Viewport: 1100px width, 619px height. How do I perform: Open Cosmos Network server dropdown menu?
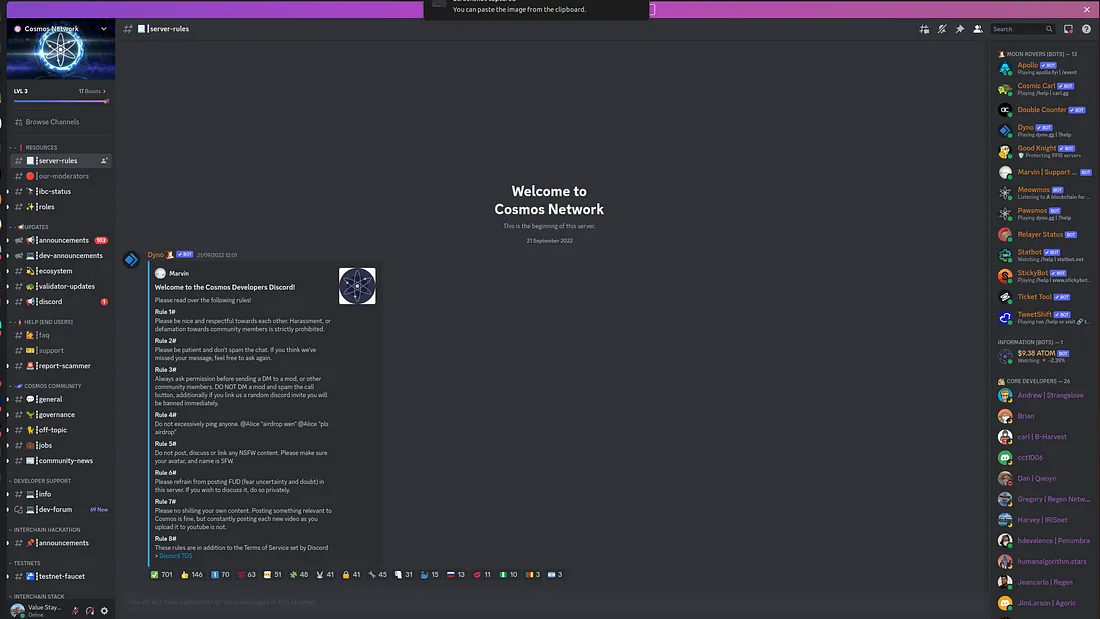[x=103, y=29]
